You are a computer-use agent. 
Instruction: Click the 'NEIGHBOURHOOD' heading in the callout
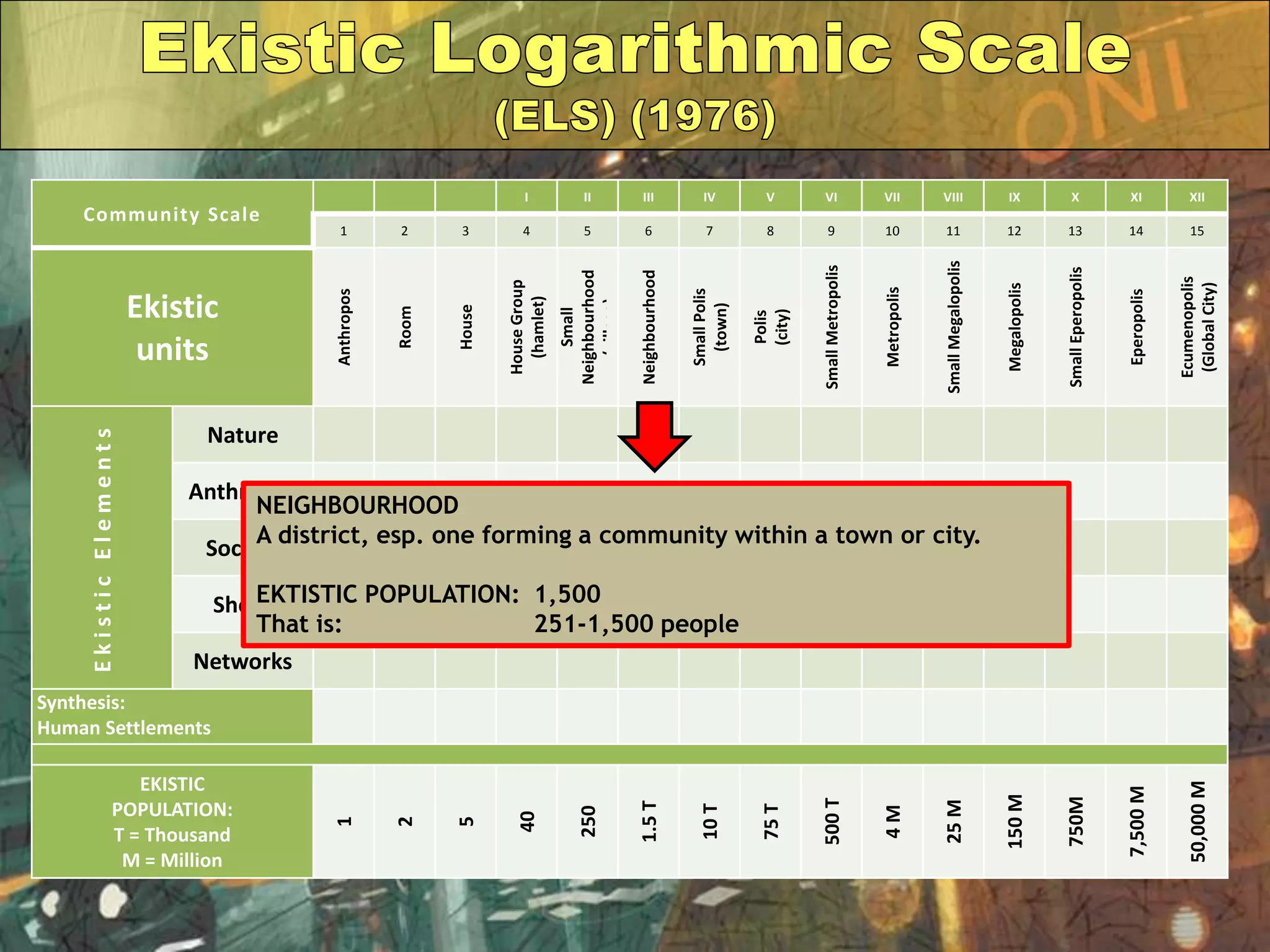[x=357, y=505]
